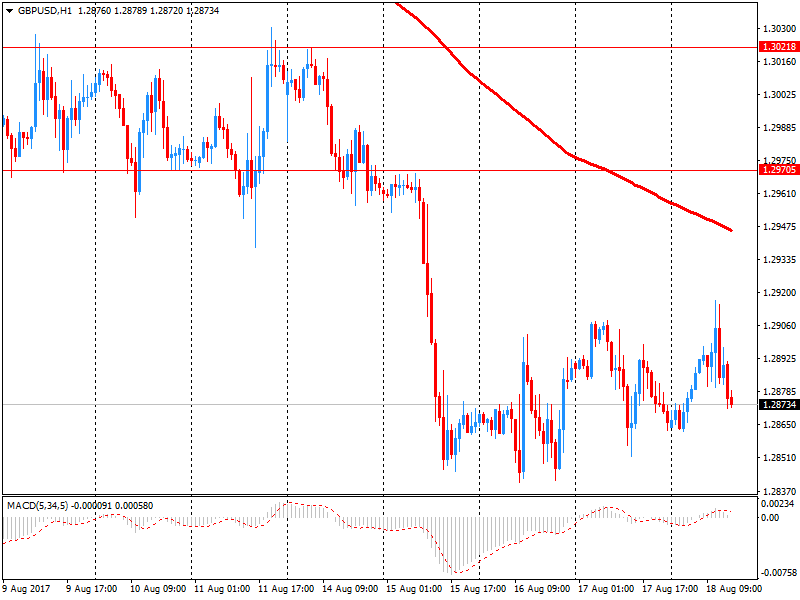The image size is (800, 600).
Task: Click the 15 Aug 01:00 time label
Action: tap(414, 589)
